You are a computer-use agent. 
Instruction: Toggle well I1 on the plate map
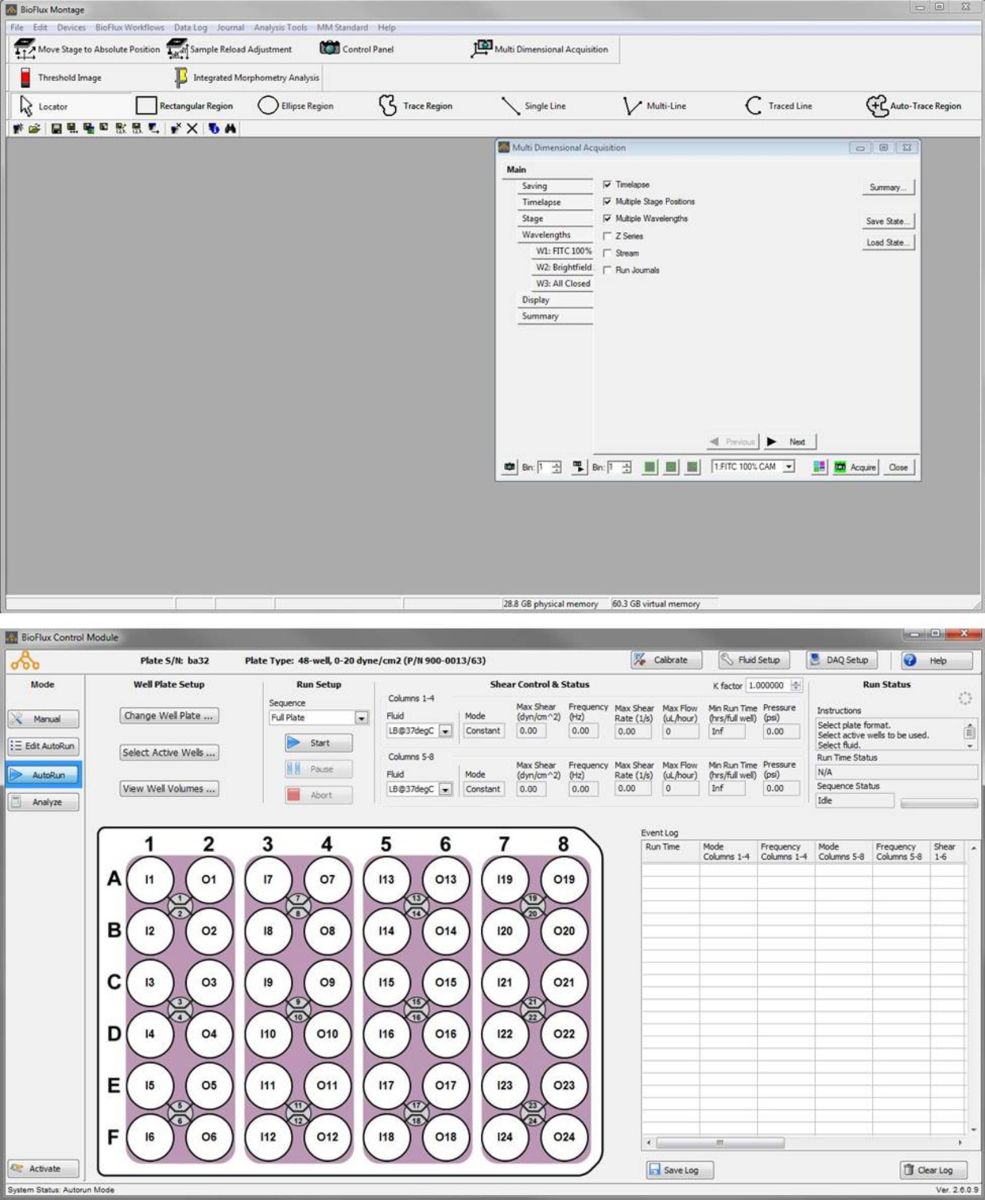coord(150,879)
